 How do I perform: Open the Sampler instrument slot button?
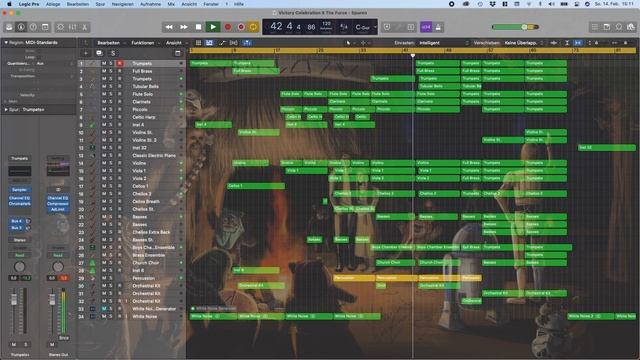20,190
